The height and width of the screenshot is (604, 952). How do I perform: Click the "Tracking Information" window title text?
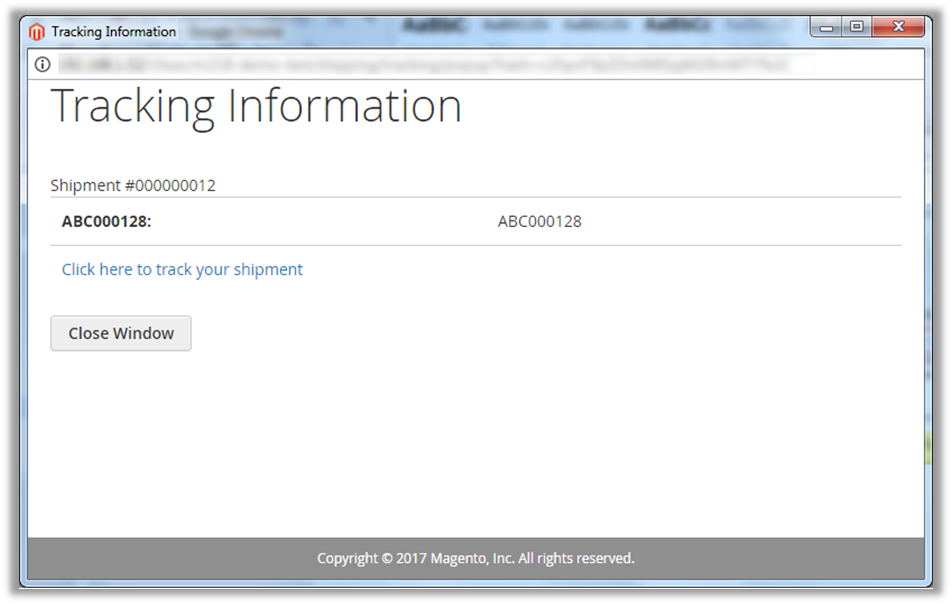pos(113,32)
